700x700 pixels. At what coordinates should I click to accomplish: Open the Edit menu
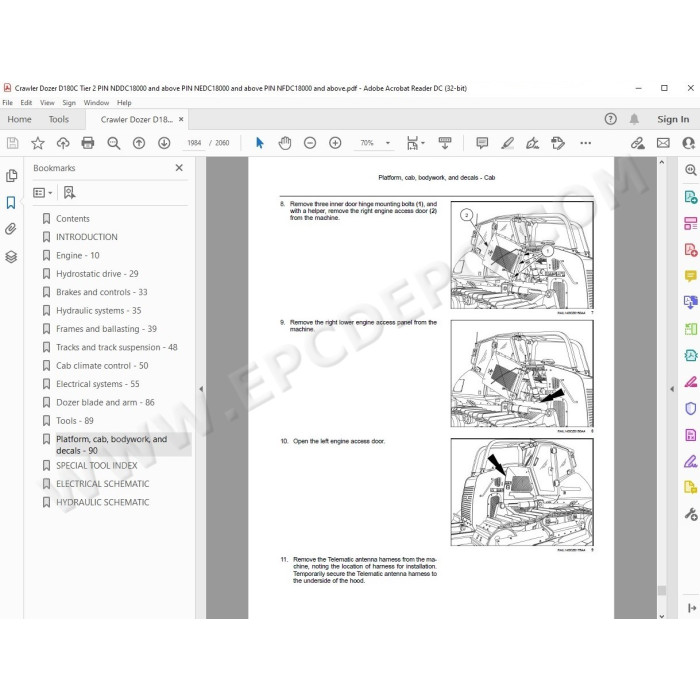[x=26, y=103]
